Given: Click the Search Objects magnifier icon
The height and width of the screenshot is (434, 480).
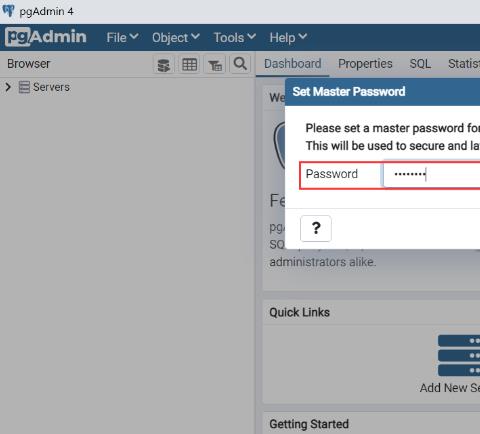Looking at the screenshot, I should pos(240,64).
